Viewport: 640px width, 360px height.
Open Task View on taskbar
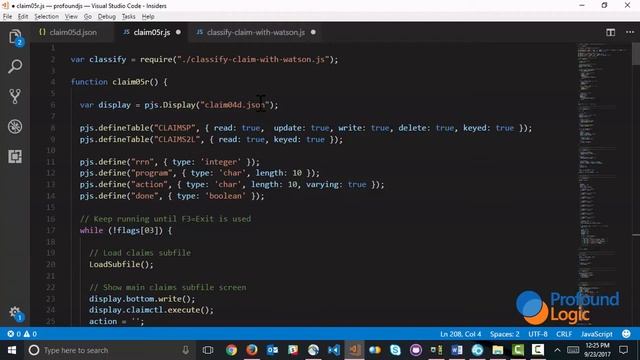[208, 350]
